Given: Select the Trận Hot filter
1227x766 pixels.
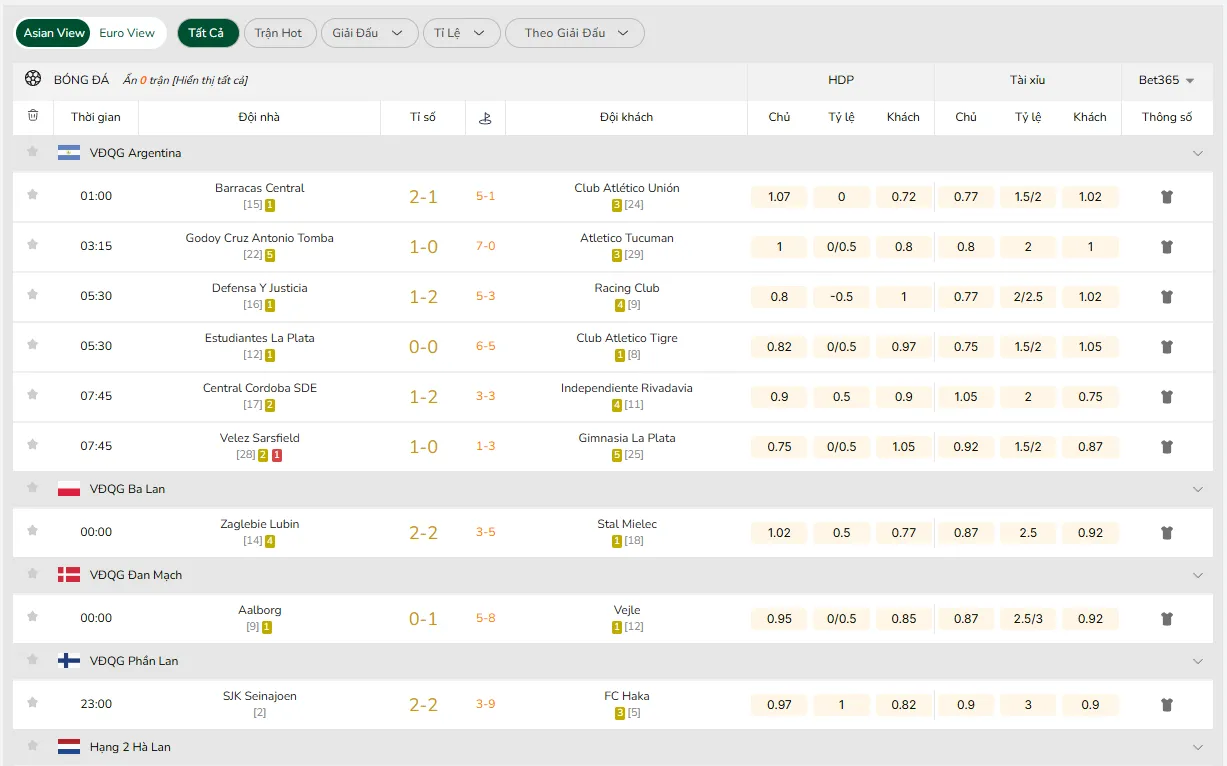Looking at the screenshot, I should (279, 33).
